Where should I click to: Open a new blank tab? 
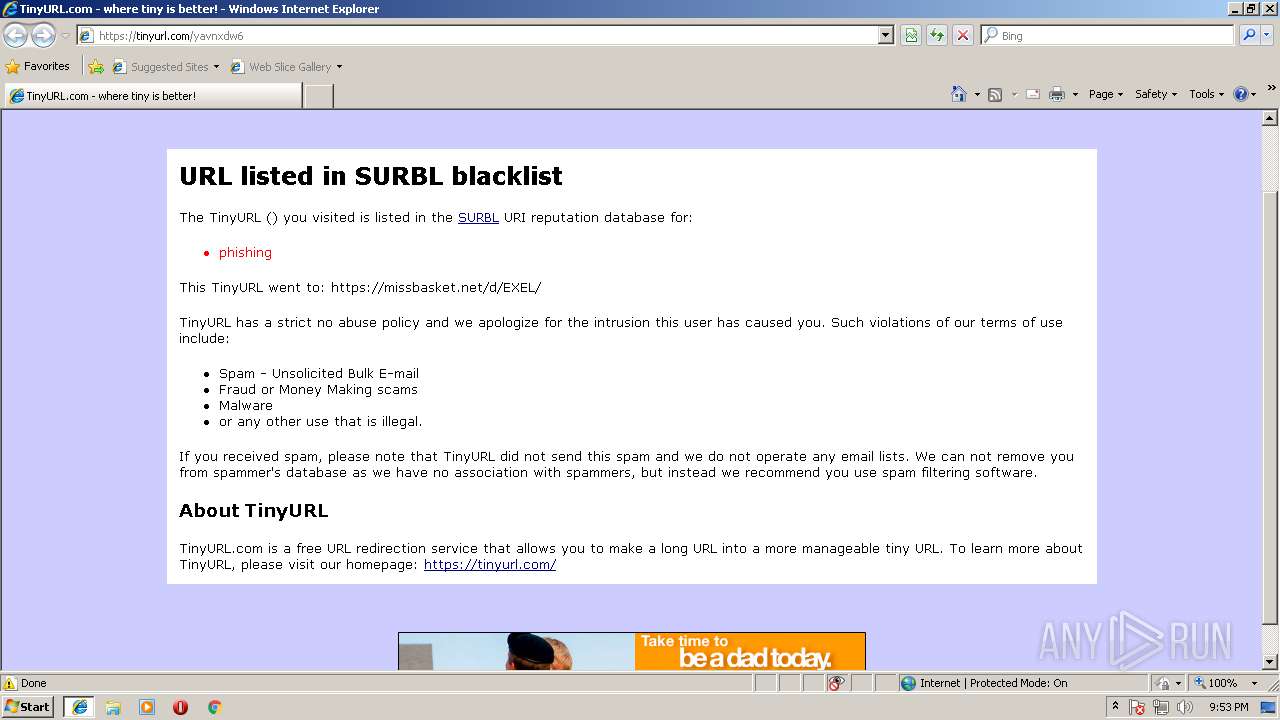tap(318, 96)
